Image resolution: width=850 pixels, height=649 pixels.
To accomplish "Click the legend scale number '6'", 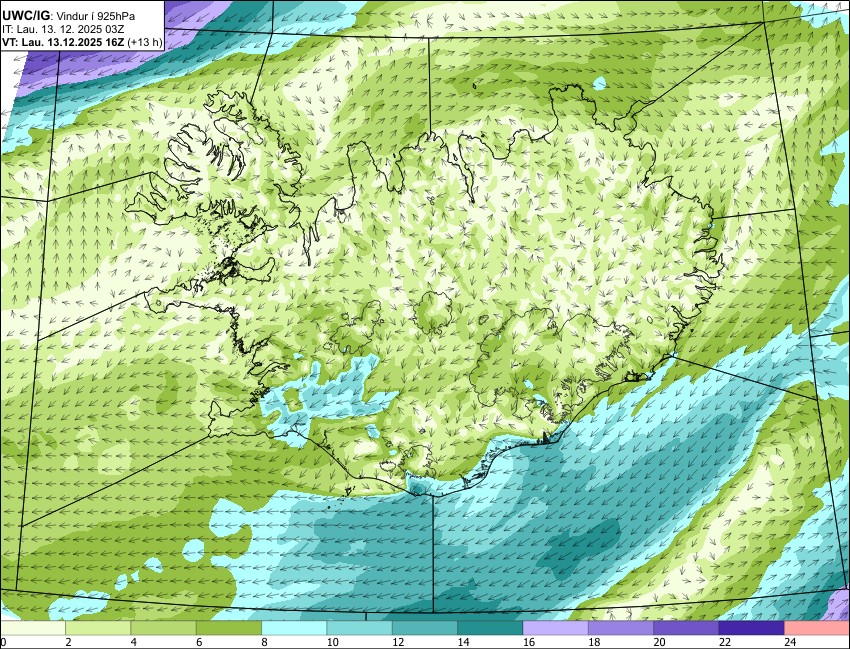I will tap(199, 642).
